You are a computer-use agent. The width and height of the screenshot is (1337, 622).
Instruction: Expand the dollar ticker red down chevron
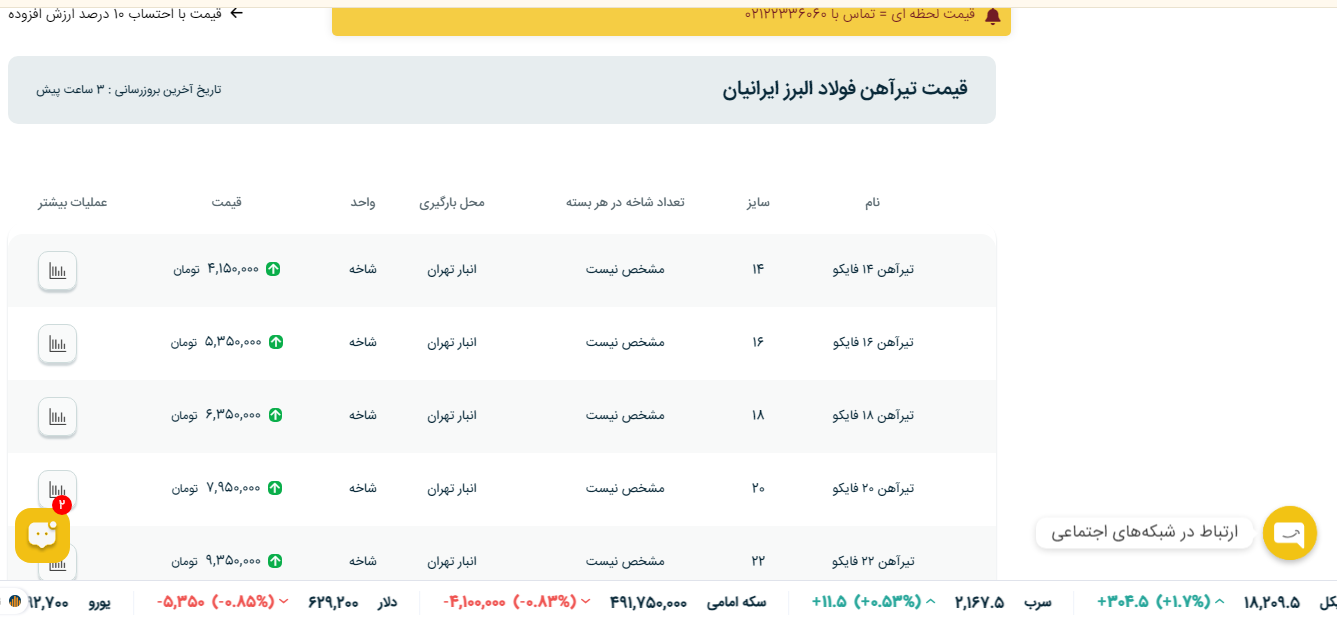[x=283, y=602]
